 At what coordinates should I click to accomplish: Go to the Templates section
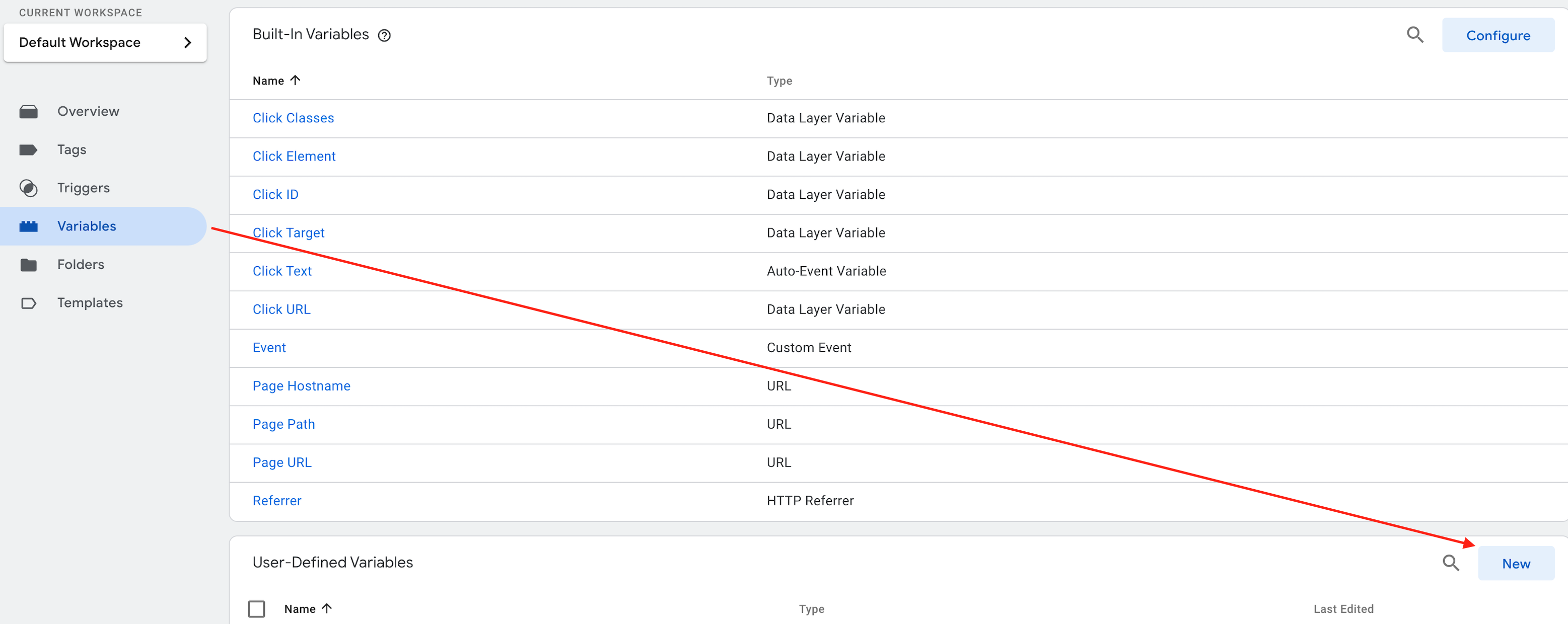(x=90, y=303)
